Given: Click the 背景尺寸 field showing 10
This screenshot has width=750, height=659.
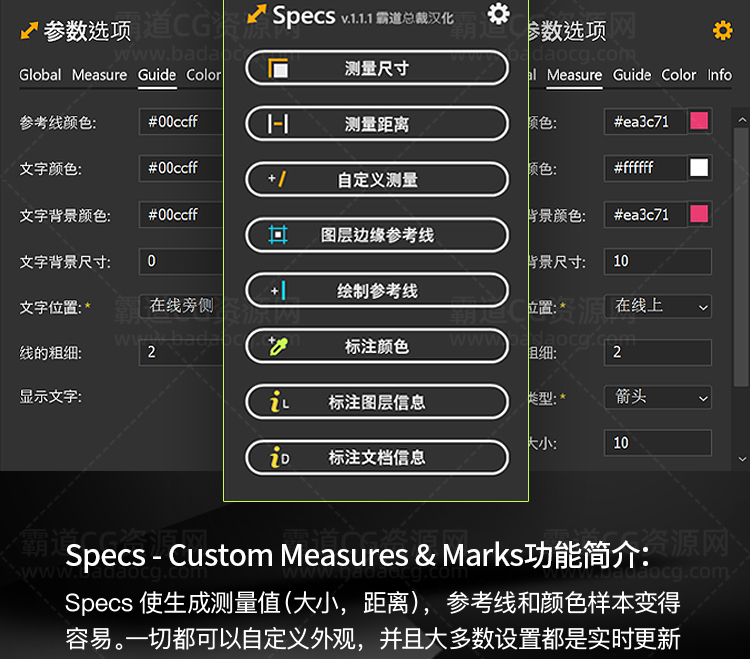Looking at the screenshot, I should 658,261.
